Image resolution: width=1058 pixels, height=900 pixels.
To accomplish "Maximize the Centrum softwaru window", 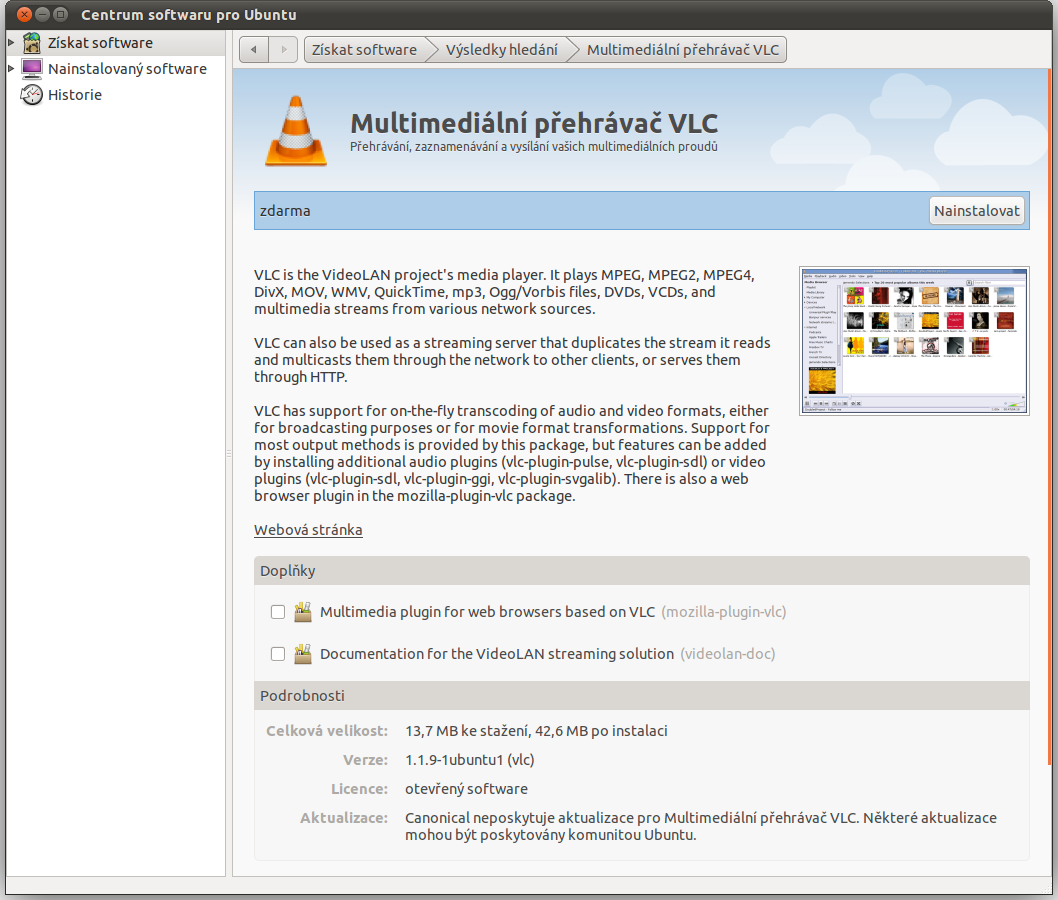I will coord(61,14).
